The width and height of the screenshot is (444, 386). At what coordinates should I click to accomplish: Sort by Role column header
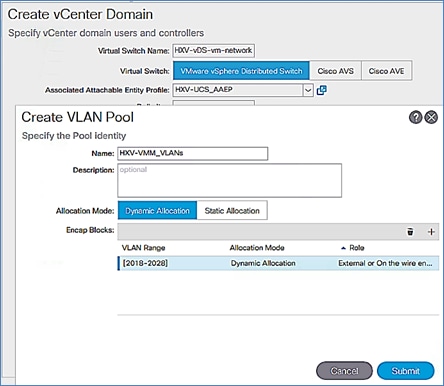(356, 248)
